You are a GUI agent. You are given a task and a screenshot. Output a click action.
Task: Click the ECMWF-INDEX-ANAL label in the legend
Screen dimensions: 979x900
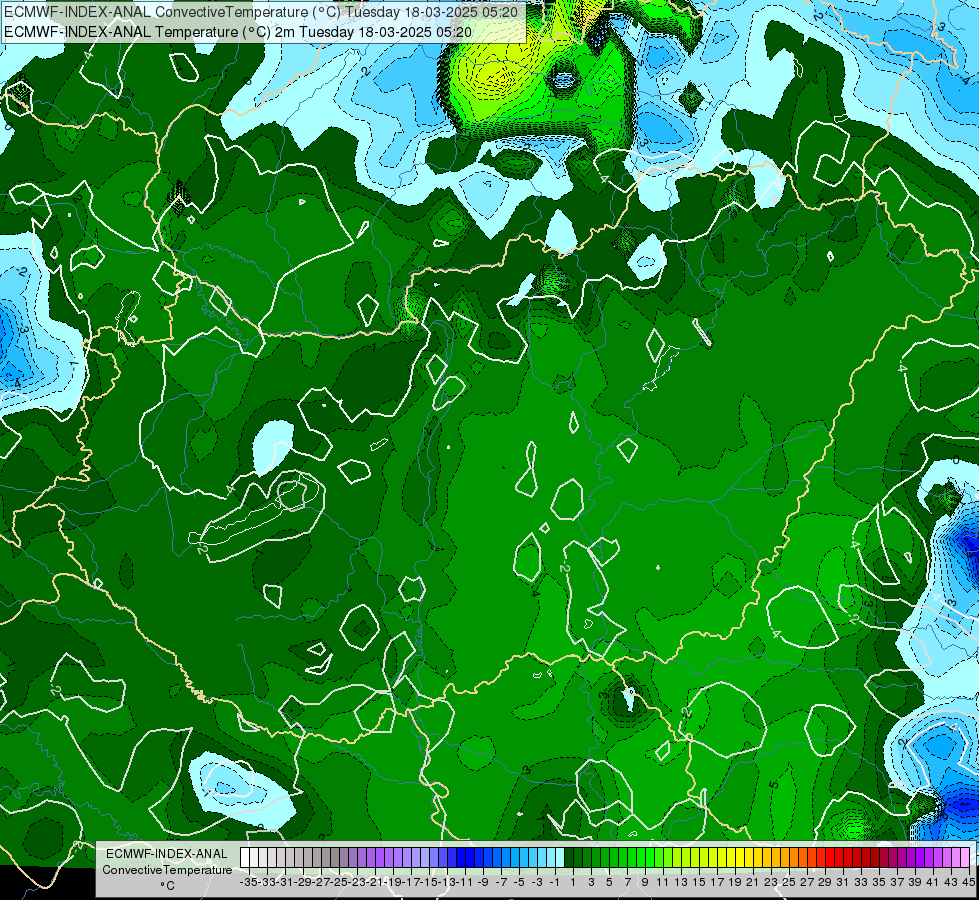coord(167,854)
